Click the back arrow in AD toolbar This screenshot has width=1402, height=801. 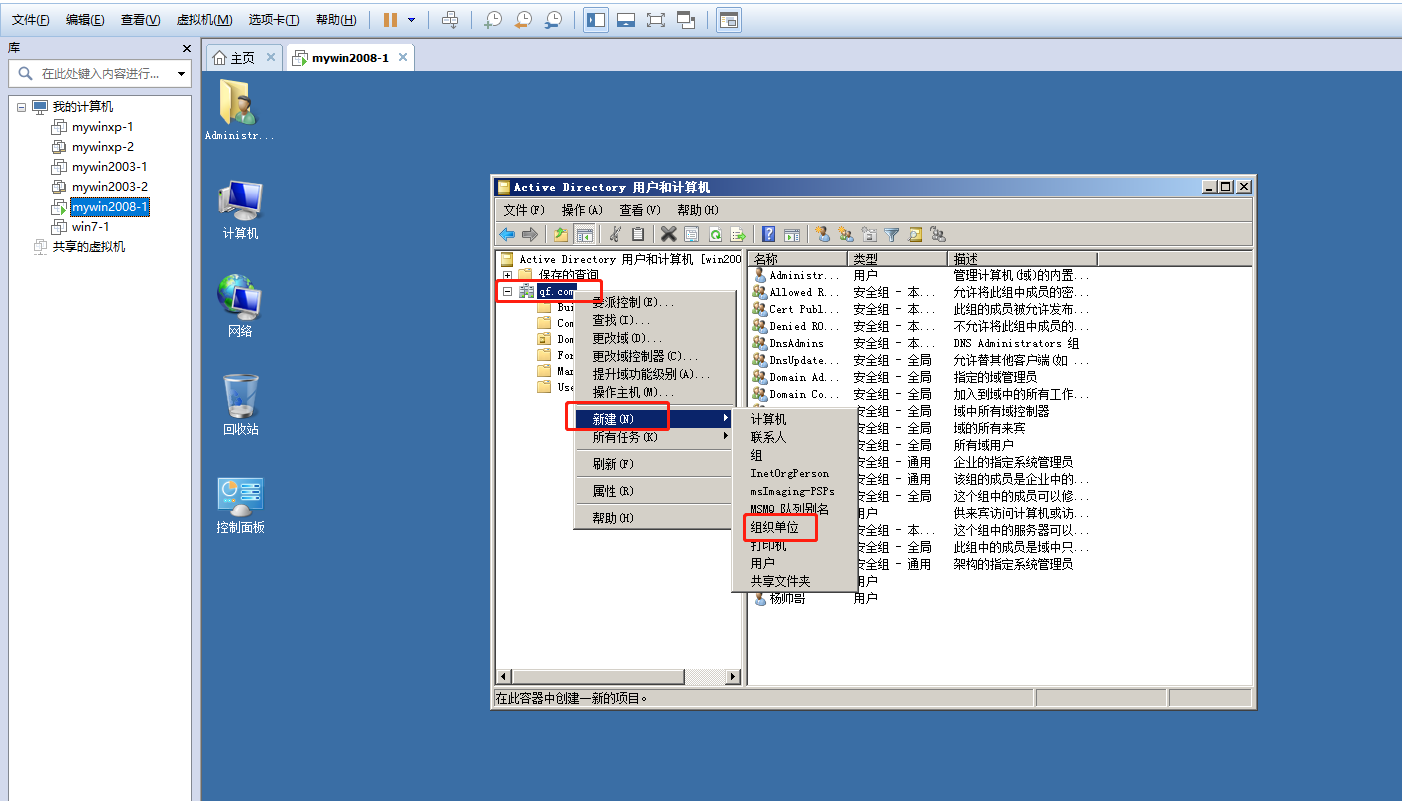[x=508, y=234]
